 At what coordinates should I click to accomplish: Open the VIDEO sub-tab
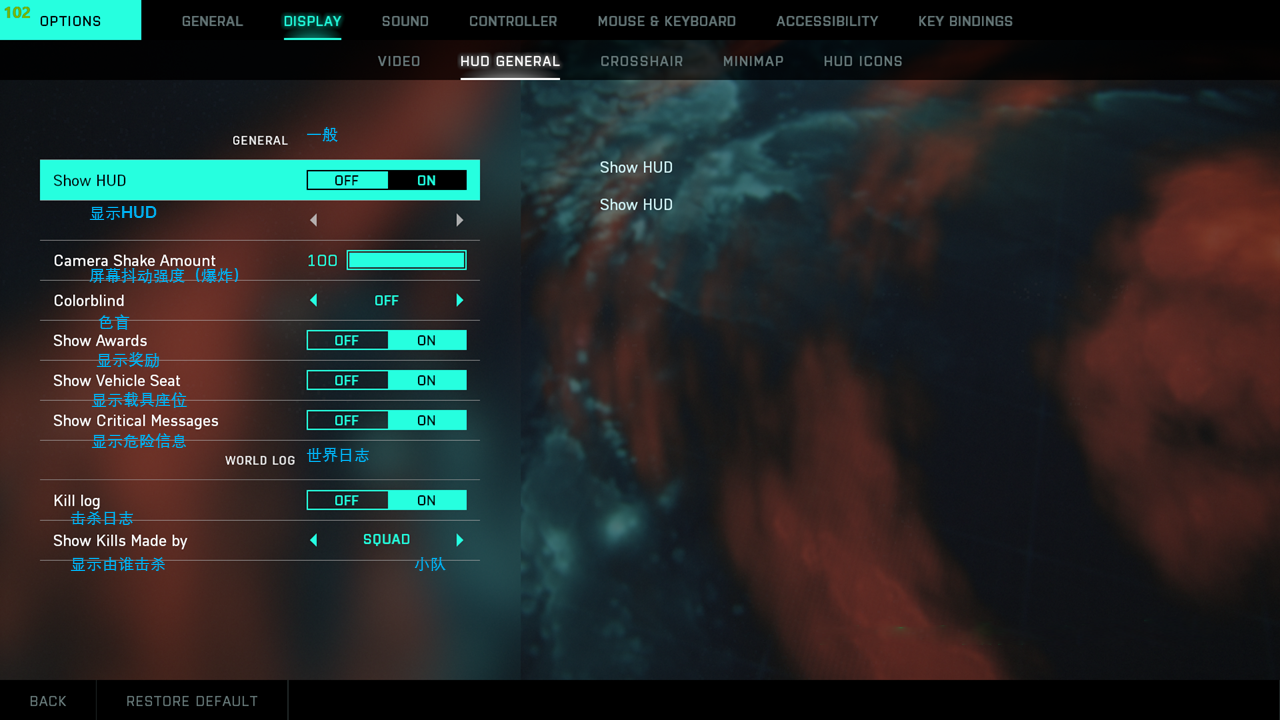[x=399, y=61]
